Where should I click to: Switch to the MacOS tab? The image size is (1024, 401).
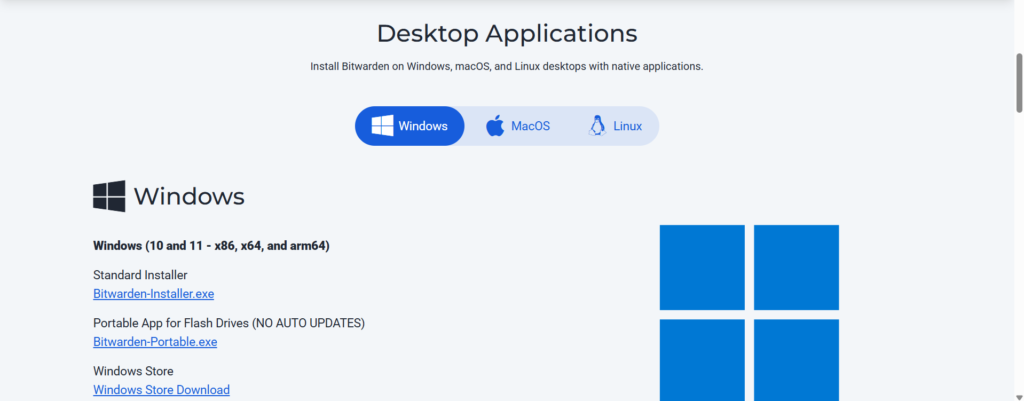[518, 126]
